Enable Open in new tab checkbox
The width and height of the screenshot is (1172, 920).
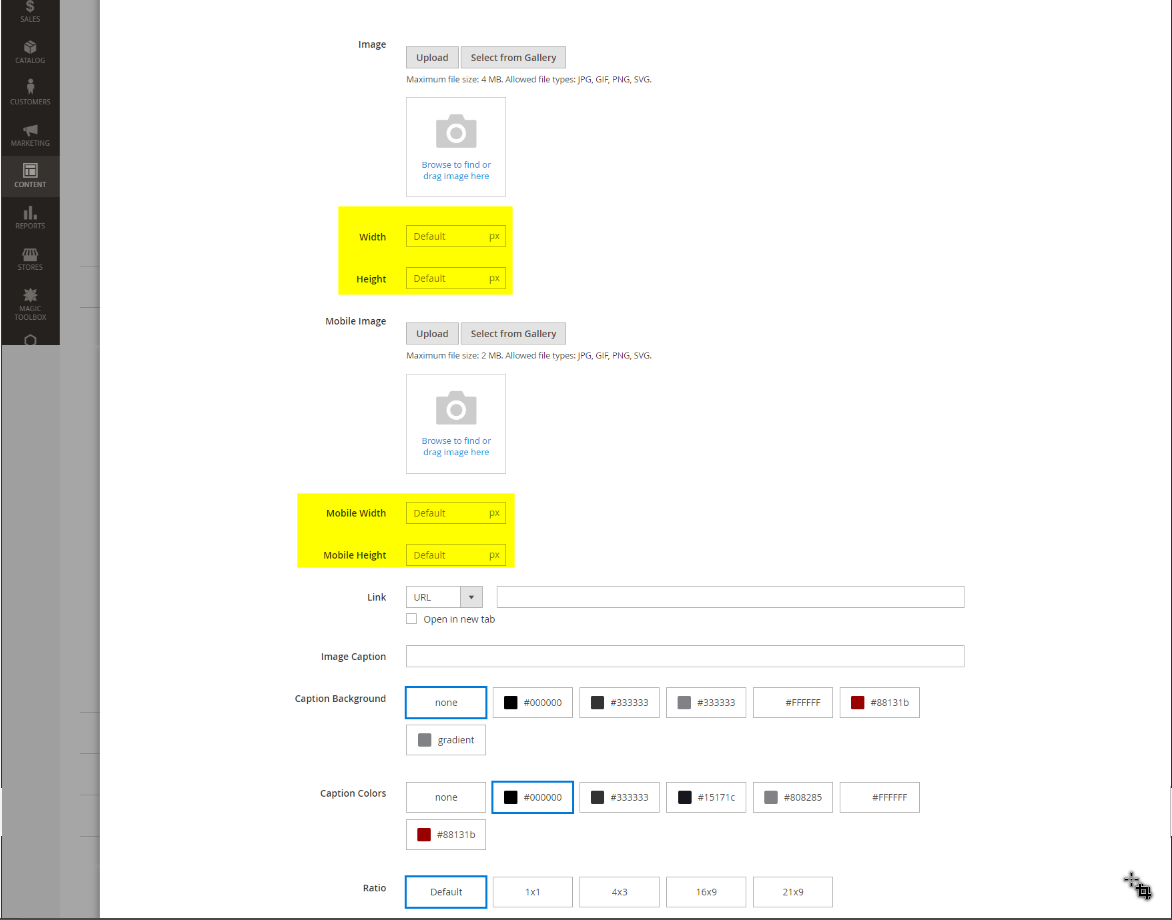click(411, 619)
